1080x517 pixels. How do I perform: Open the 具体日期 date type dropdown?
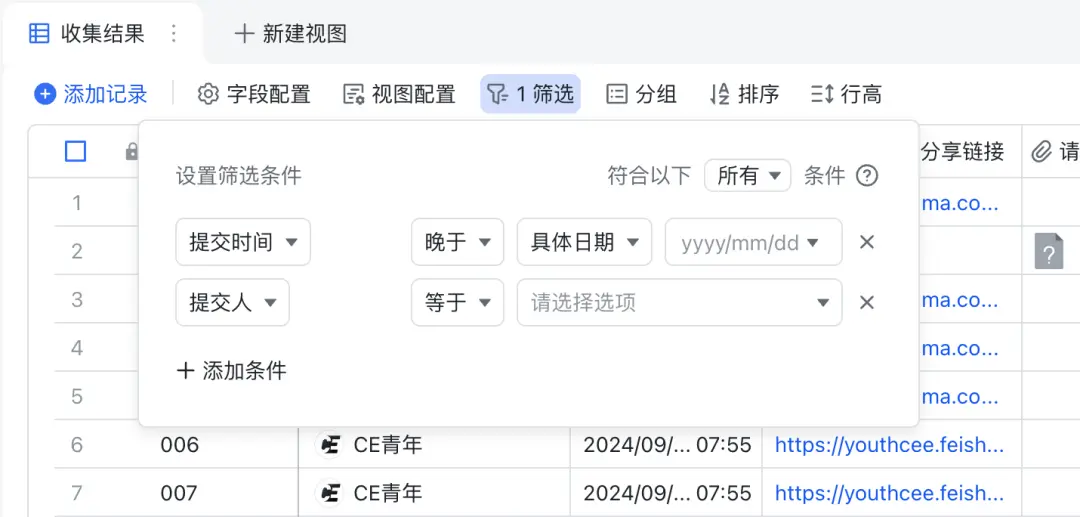584,242
